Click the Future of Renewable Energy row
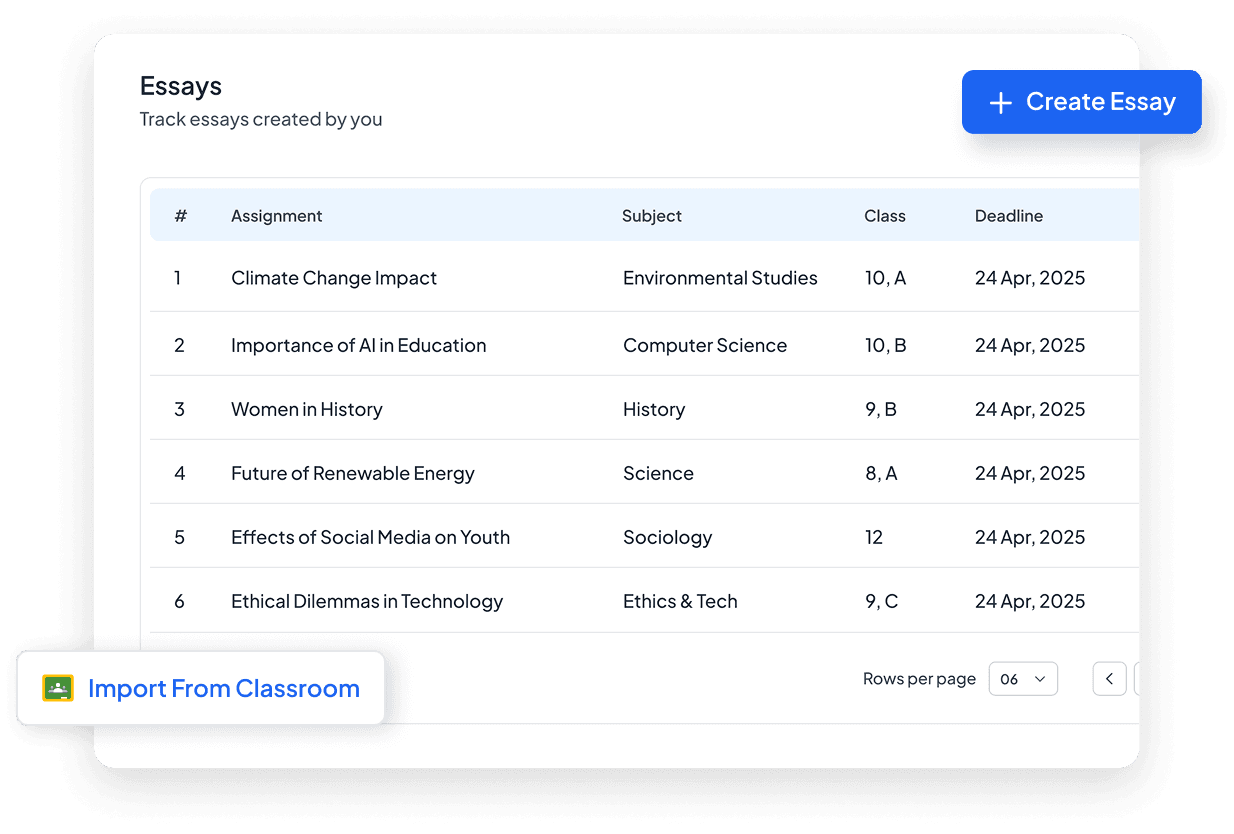The height and width of the screenshot is (834, 1234). click(x=352, y=473)
